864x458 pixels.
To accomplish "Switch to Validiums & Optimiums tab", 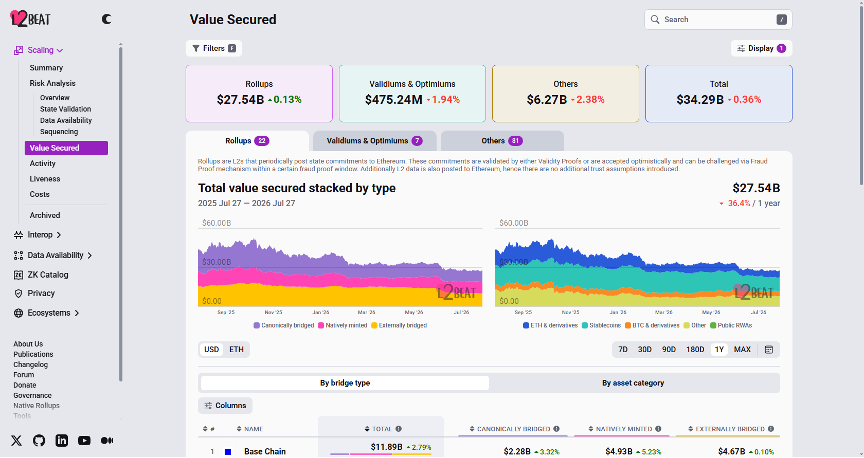I will click(x=375, y=141).
